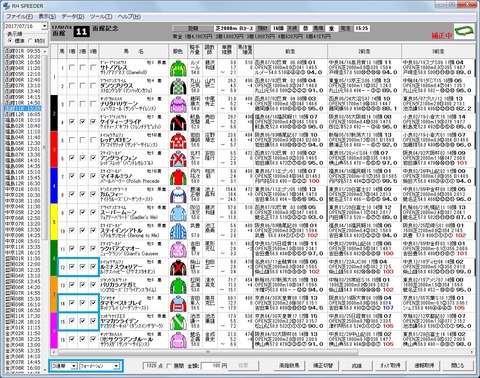Click the silks icon for ヤマカツライデン

pos(178,321)
